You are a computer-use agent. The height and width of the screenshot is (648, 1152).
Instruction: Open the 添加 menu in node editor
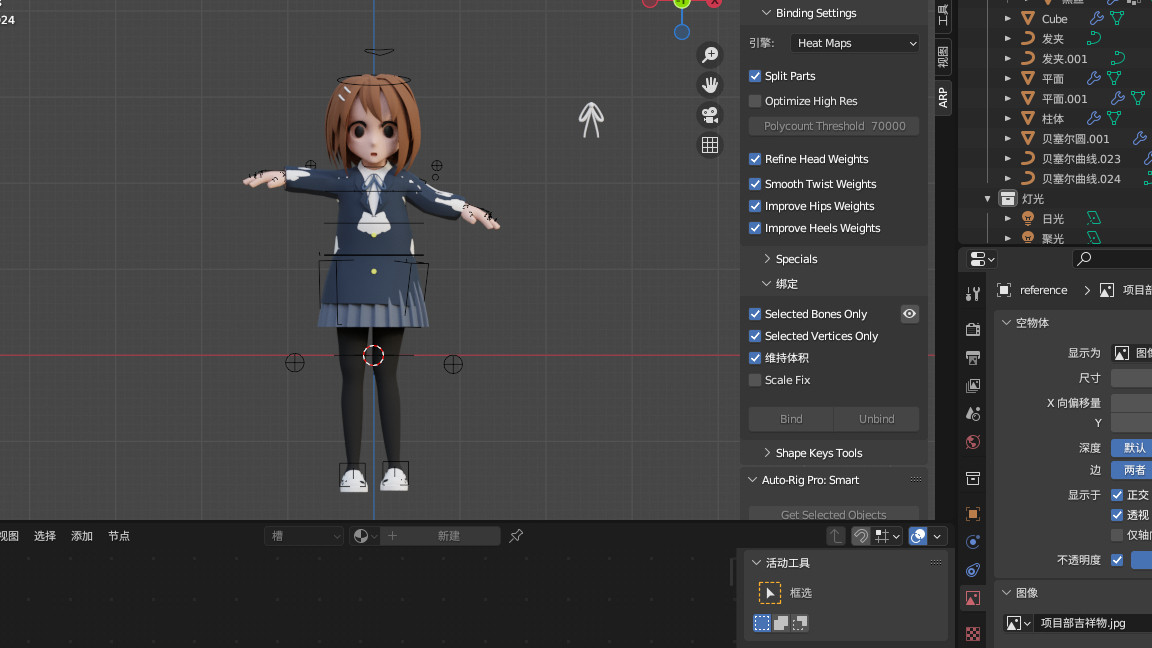(82, 536)
